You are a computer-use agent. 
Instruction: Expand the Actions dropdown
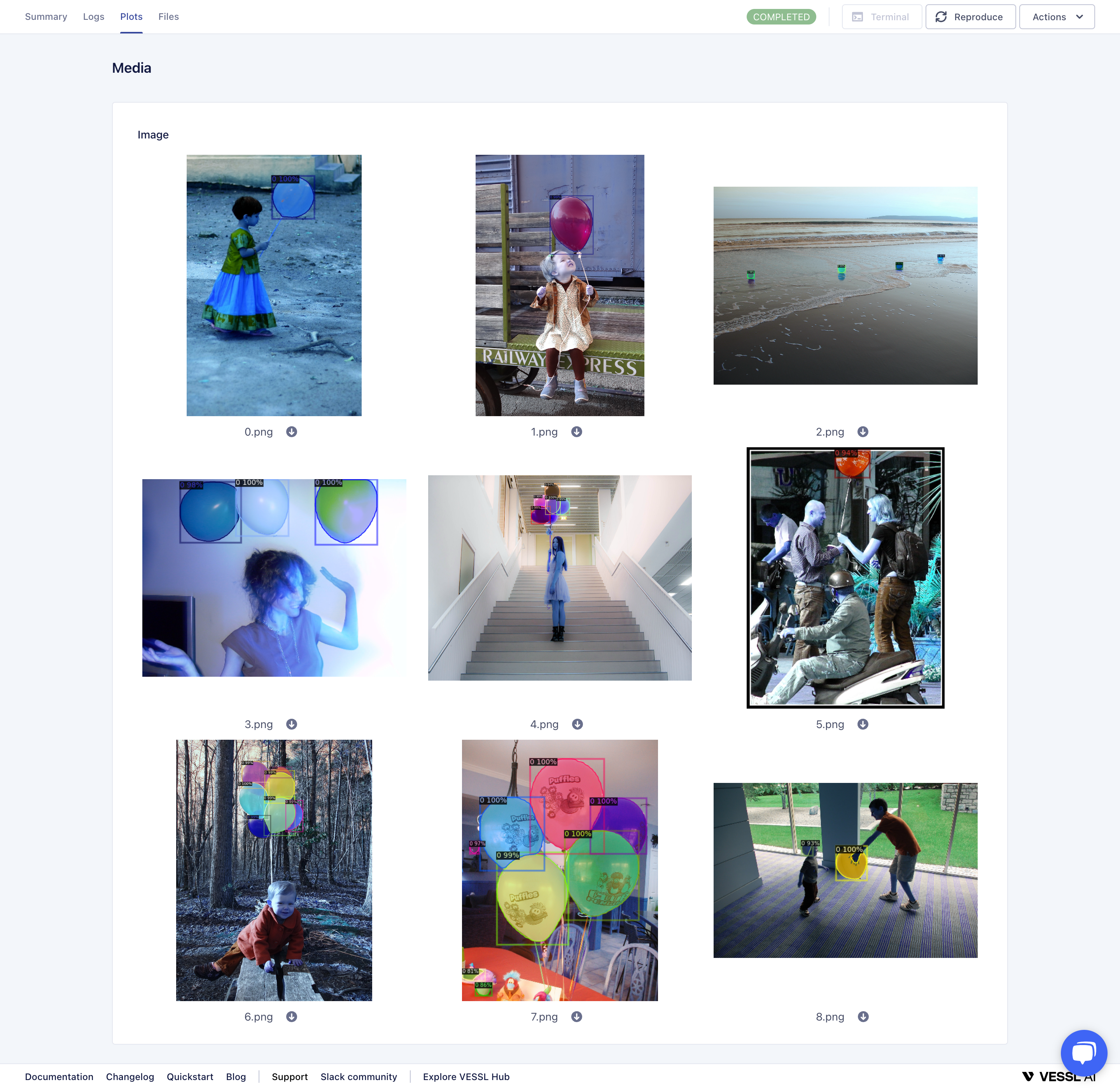[1057, 17]
